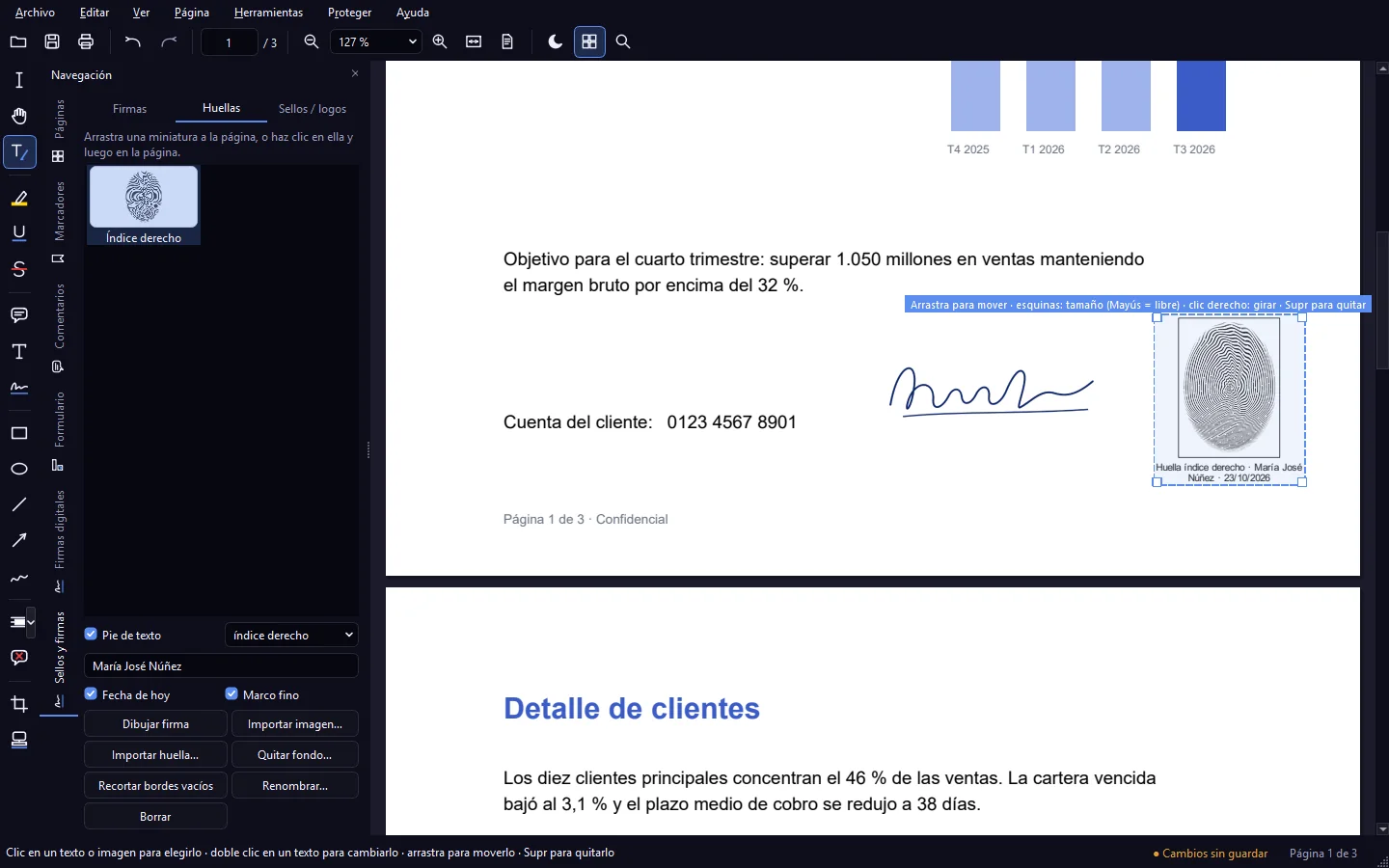
Task: Disable the Marco fino checkbox
Action: pos(231,694)
